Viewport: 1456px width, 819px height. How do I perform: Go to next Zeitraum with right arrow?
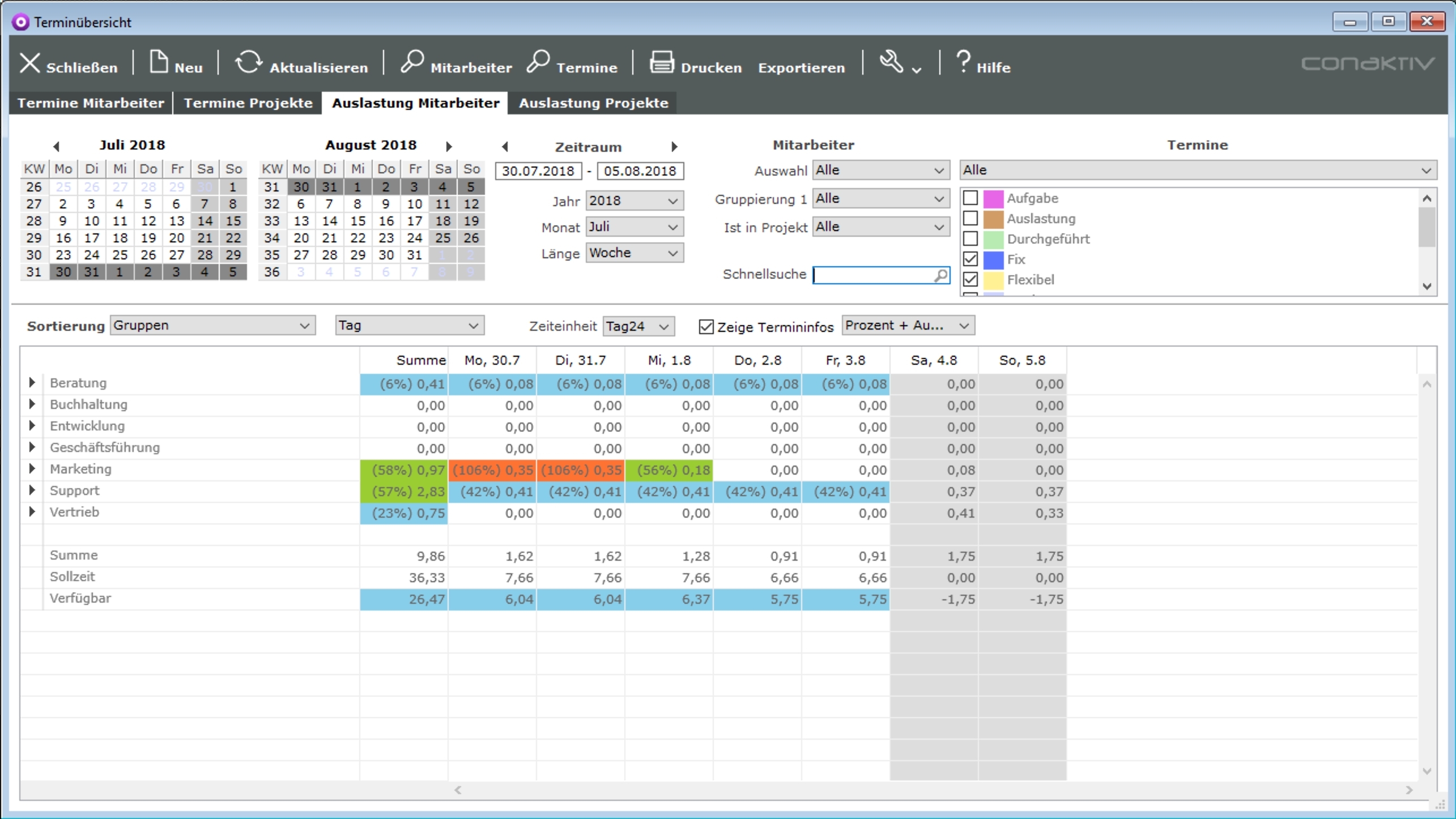pyautogui.click(x=674, y=147)
